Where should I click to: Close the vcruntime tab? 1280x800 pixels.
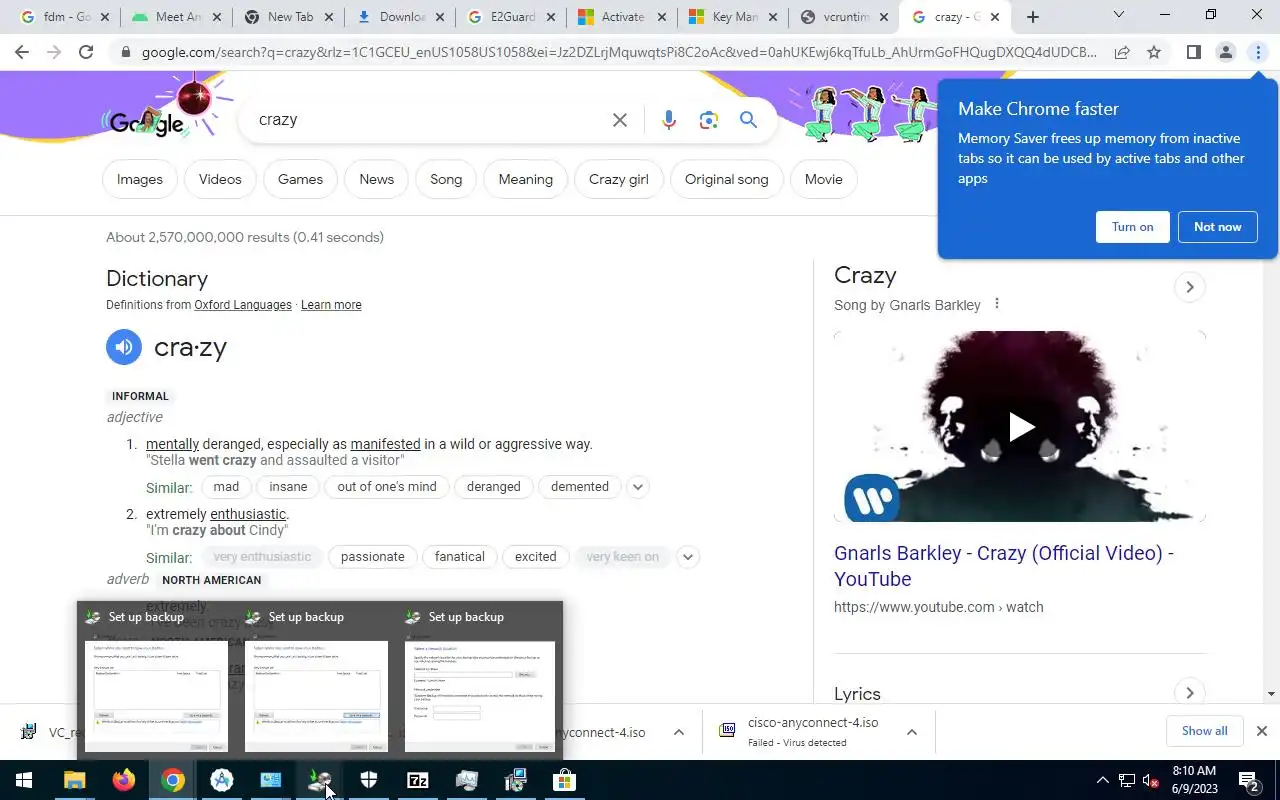884,17
